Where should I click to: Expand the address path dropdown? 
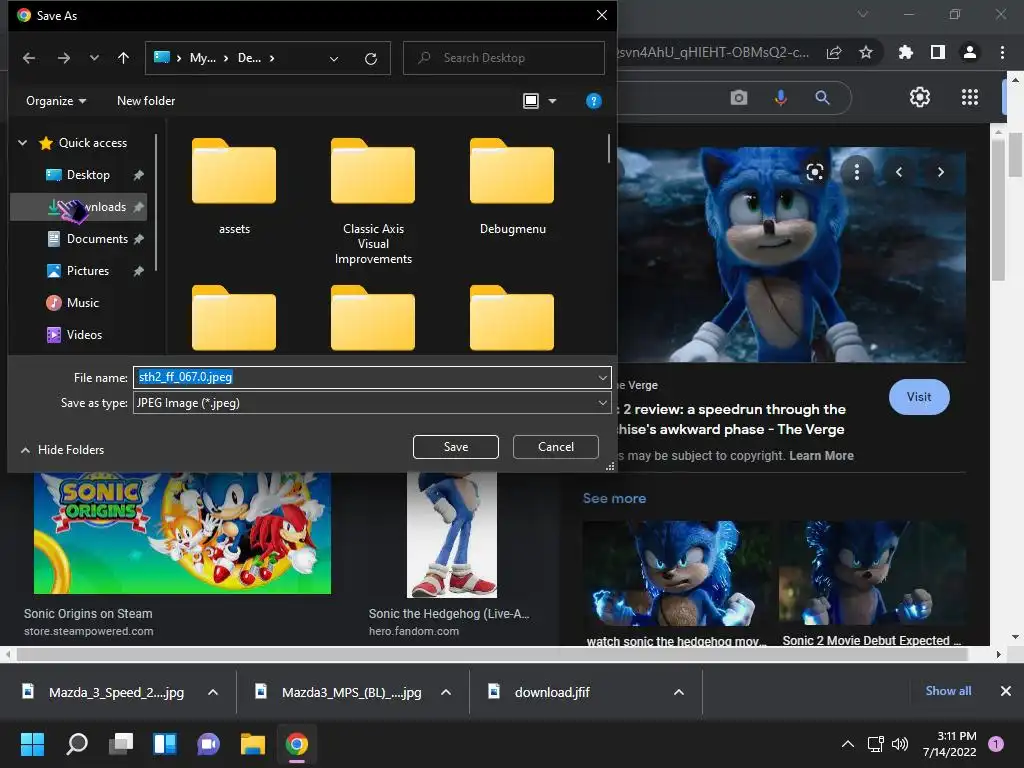334,59
